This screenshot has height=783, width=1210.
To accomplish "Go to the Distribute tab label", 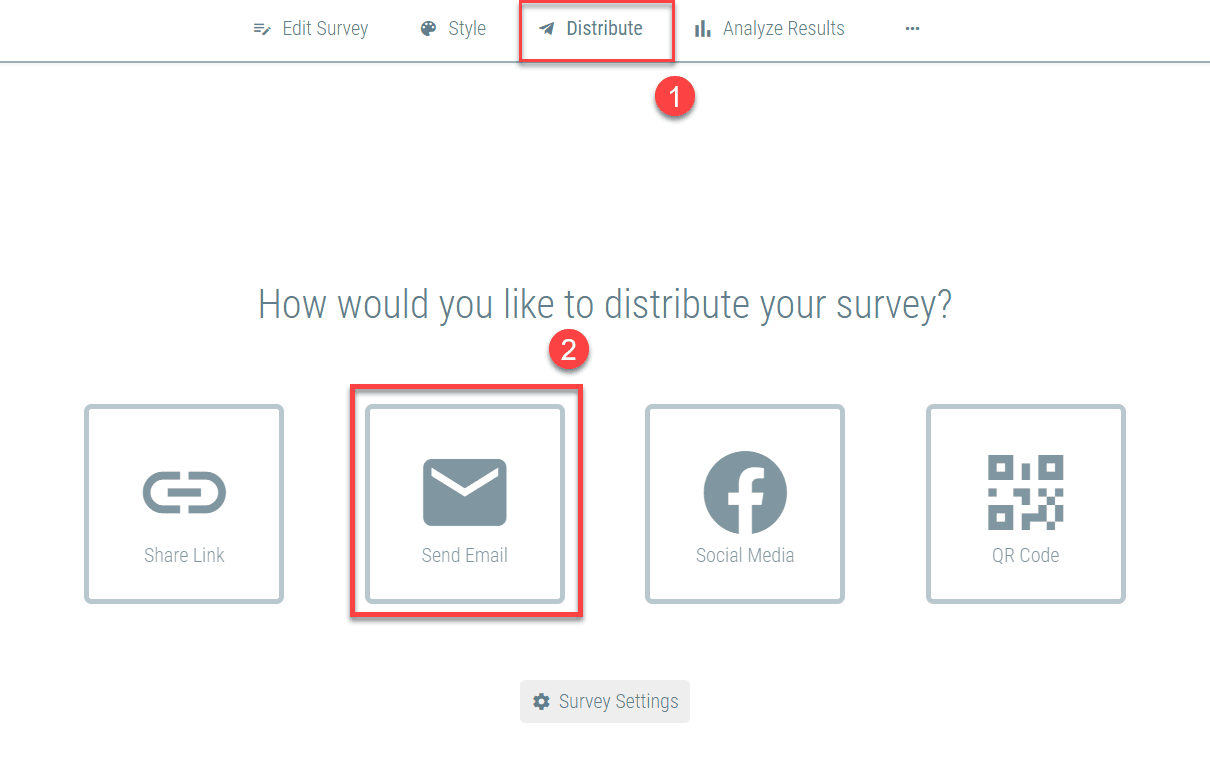I will coord(604,29).
